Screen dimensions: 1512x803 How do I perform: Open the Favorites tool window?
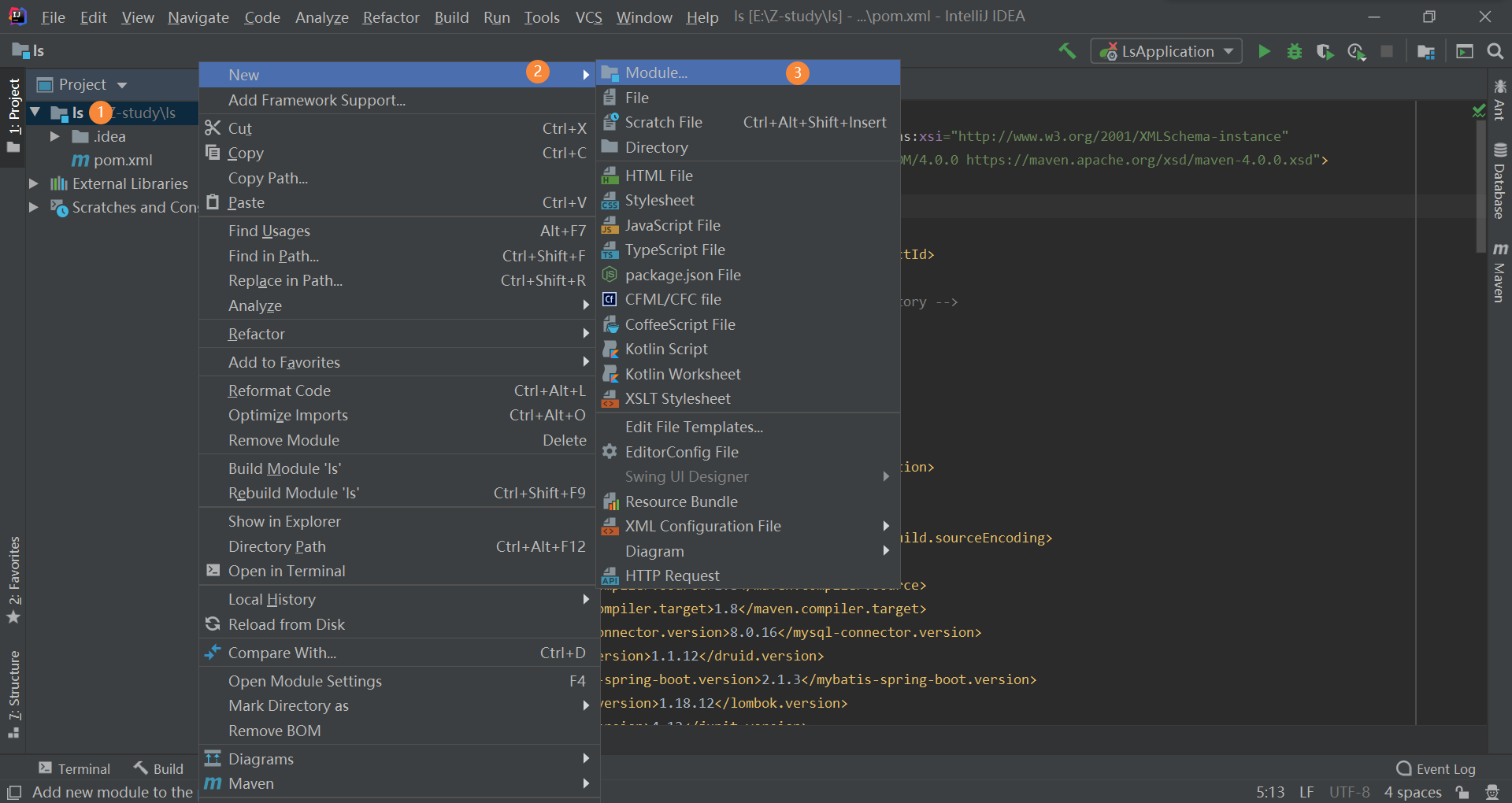point(13,580)
